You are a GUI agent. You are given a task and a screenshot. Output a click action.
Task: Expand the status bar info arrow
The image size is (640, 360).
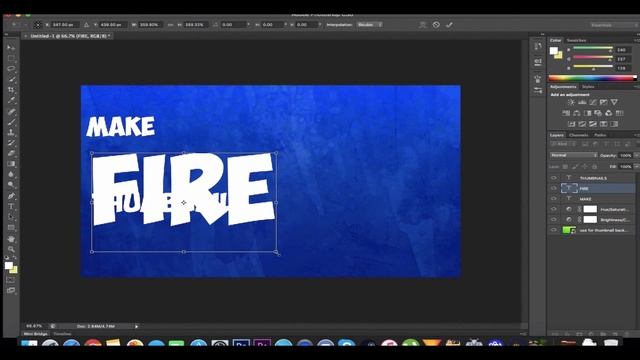[x=137, y=327]
